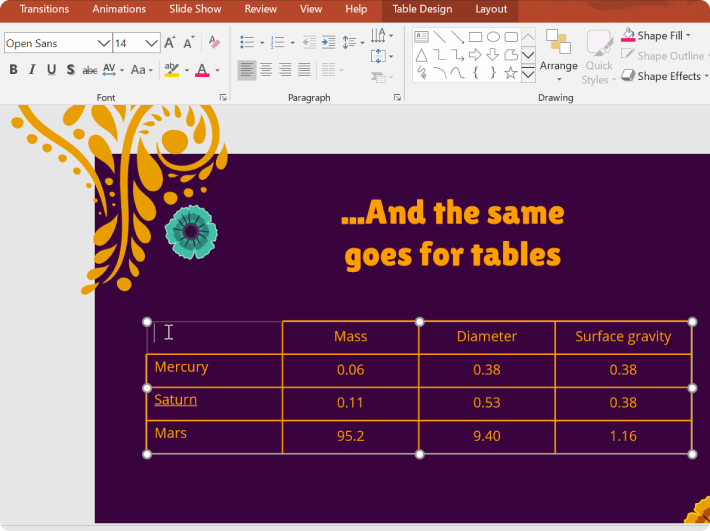Open the Shape Fill dropdown
Image resolution: width=710 pixels, height=531 pixels.
click(x=690, y=36)
